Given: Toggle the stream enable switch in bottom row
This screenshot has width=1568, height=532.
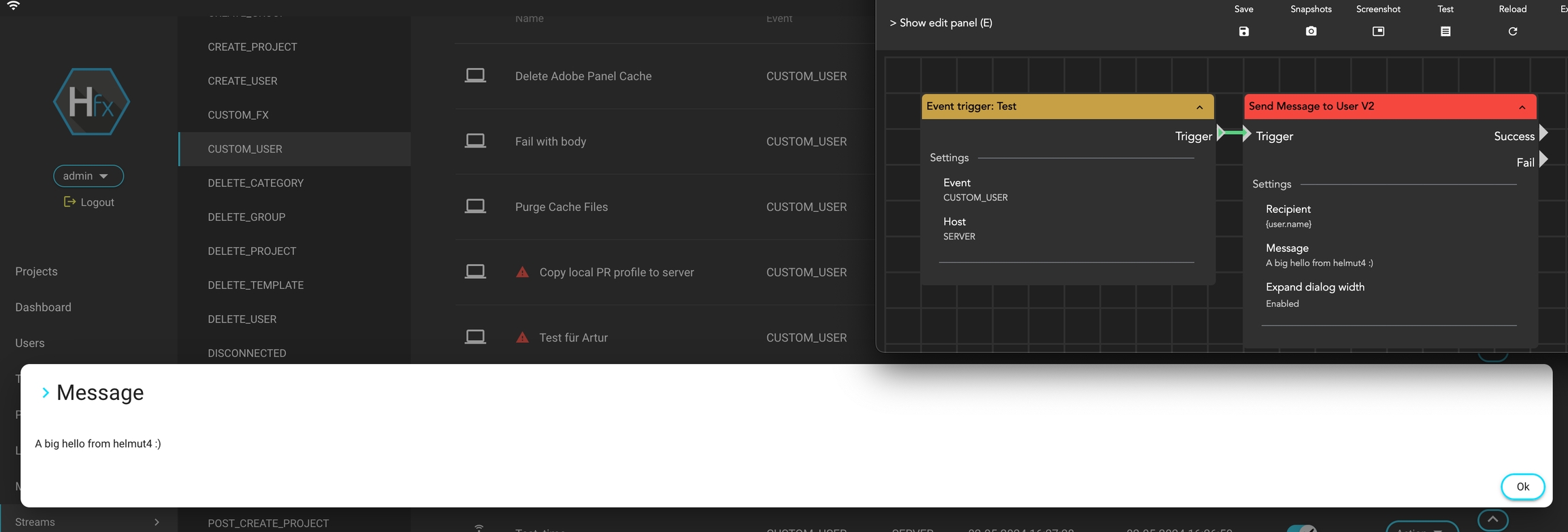Looking at the screenshot, I should [1301, 528].
